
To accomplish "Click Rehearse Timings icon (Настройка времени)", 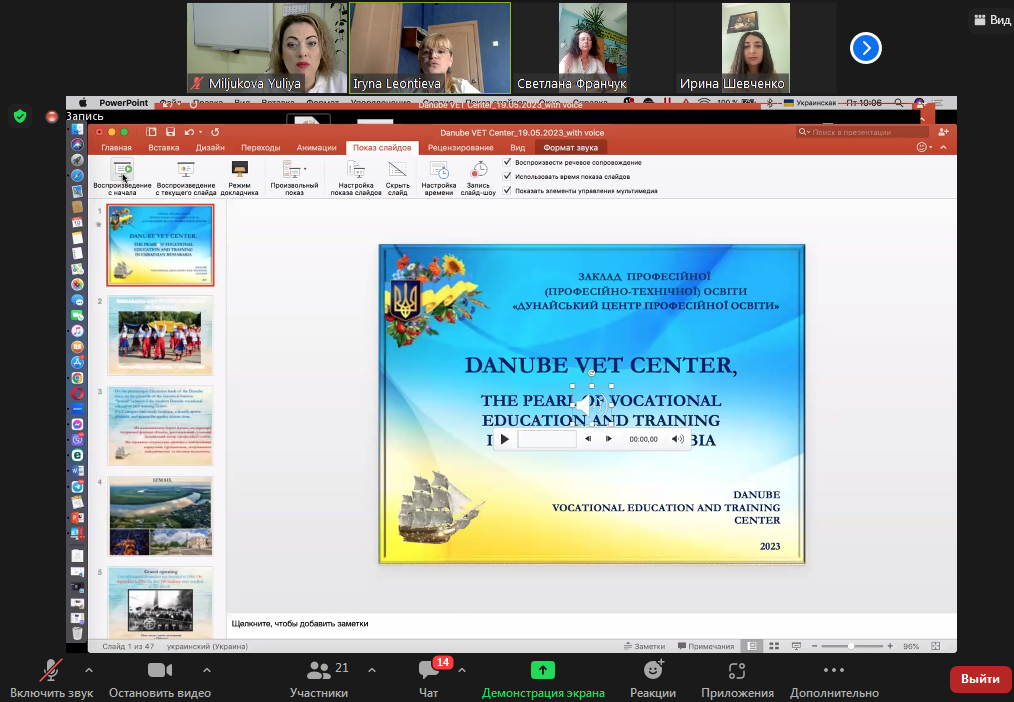I will pyautogui.click(x=438, y=170).
